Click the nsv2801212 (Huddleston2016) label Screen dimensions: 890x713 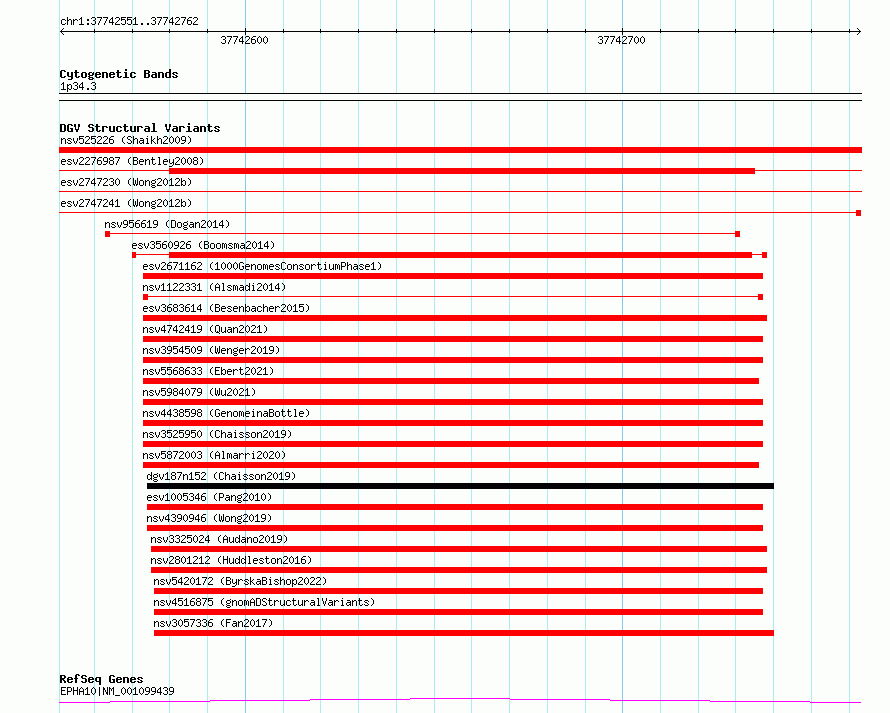point(231,560)
